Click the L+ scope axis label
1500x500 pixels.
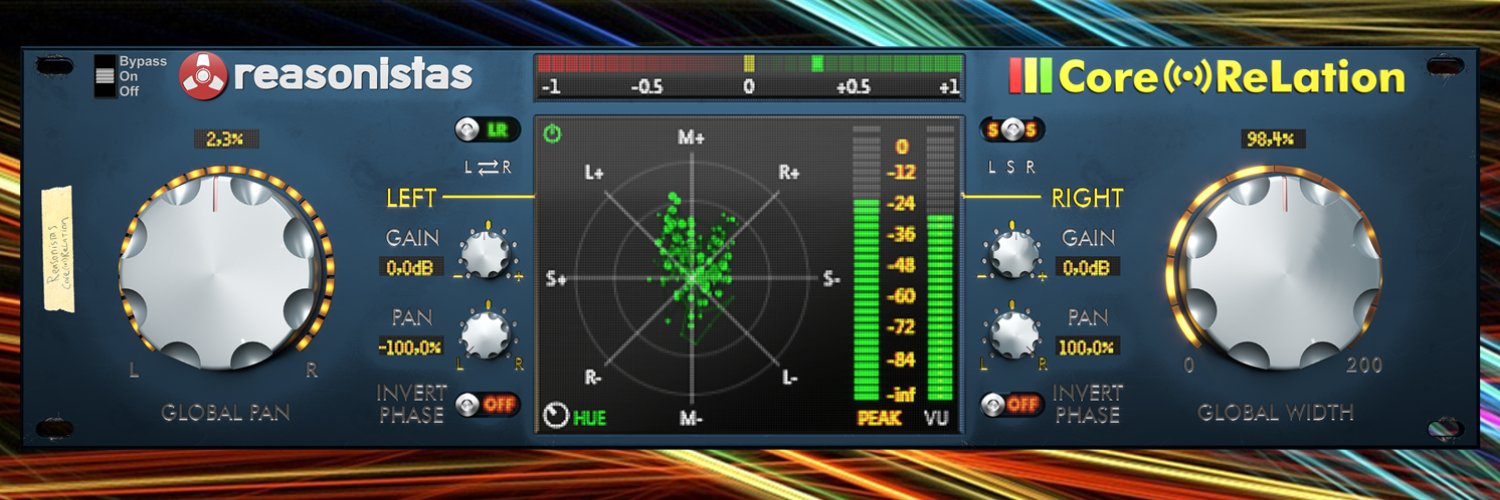(x=594, y=172)
